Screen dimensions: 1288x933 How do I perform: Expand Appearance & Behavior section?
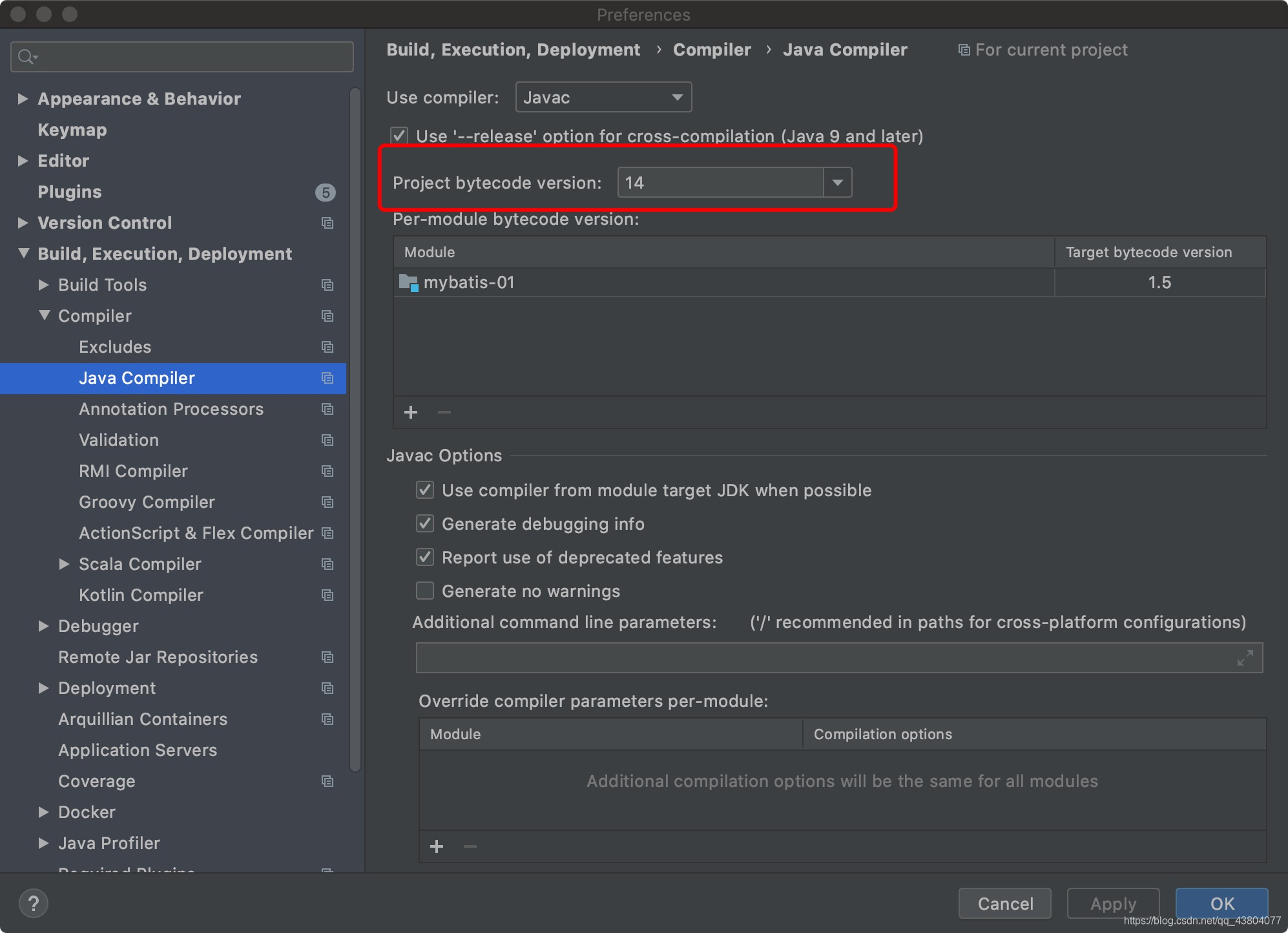pyautogui.click(x=23, y=99)
